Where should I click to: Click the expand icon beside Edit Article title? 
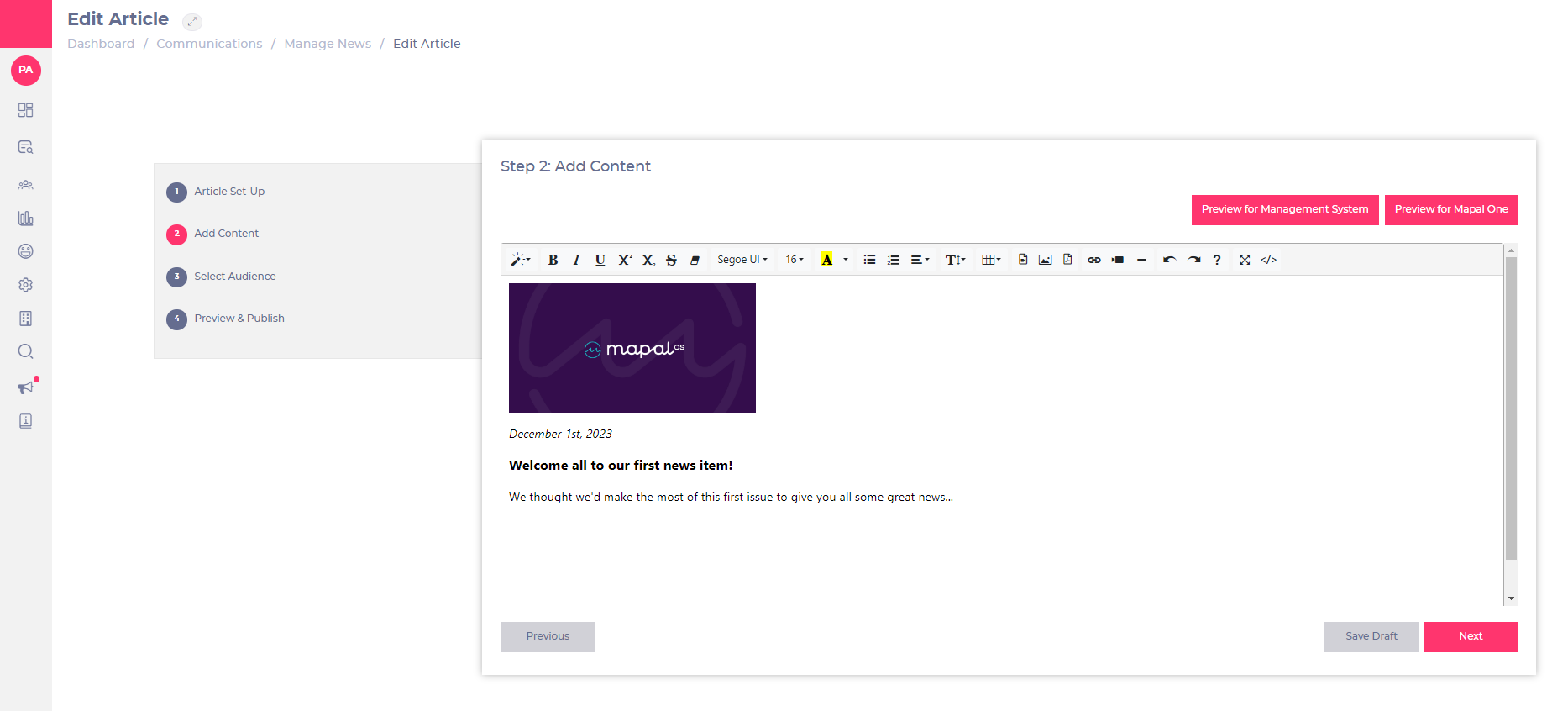click(x=192, y=21)
